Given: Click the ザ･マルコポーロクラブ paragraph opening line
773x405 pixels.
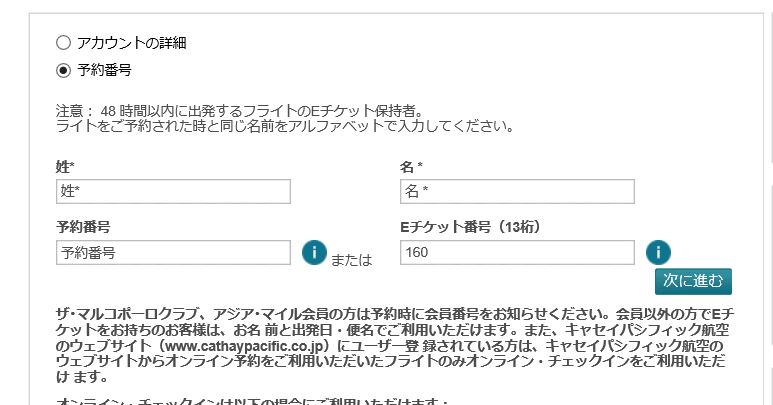Looking at the screenshot, I should click(x=395, y=314).
